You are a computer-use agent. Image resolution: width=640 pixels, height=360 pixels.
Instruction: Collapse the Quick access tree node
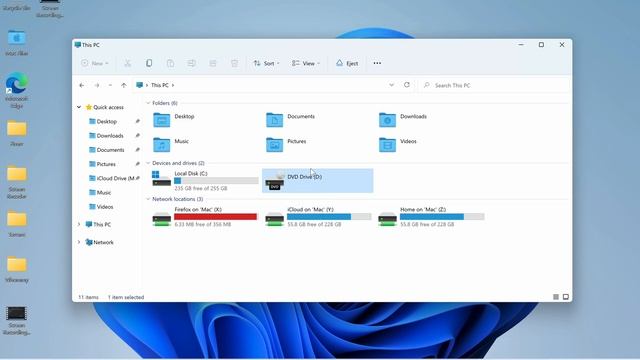pyautogui.click(x=79, y=107)
